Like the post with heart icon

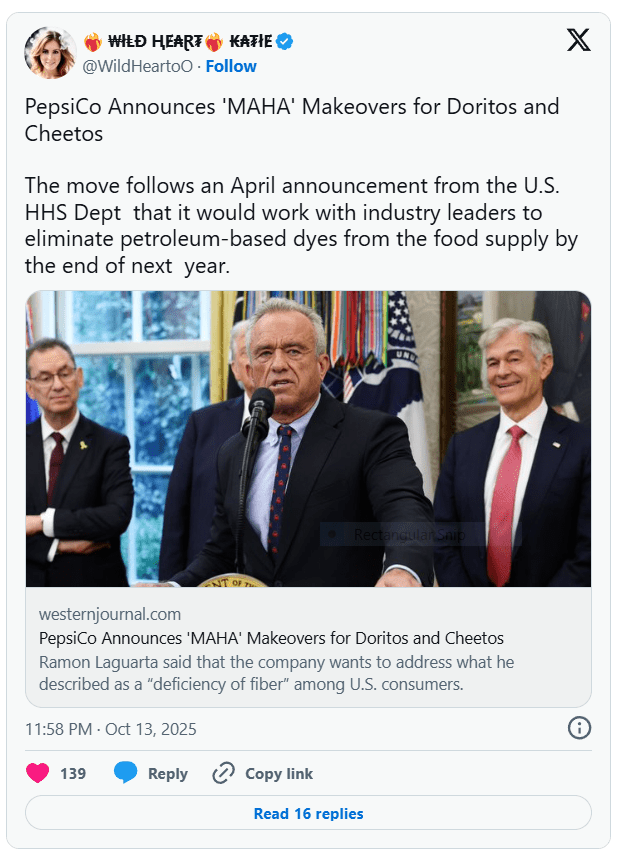pyautogui.click(x=38, y=773)
